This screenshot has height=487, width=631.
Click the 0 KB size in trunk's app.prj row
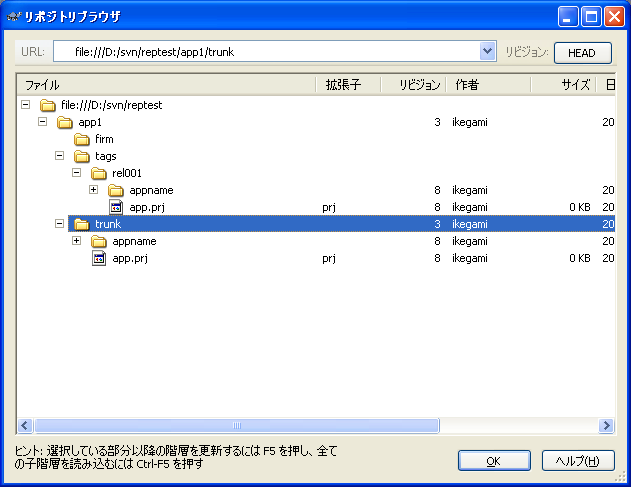(580, 258)
